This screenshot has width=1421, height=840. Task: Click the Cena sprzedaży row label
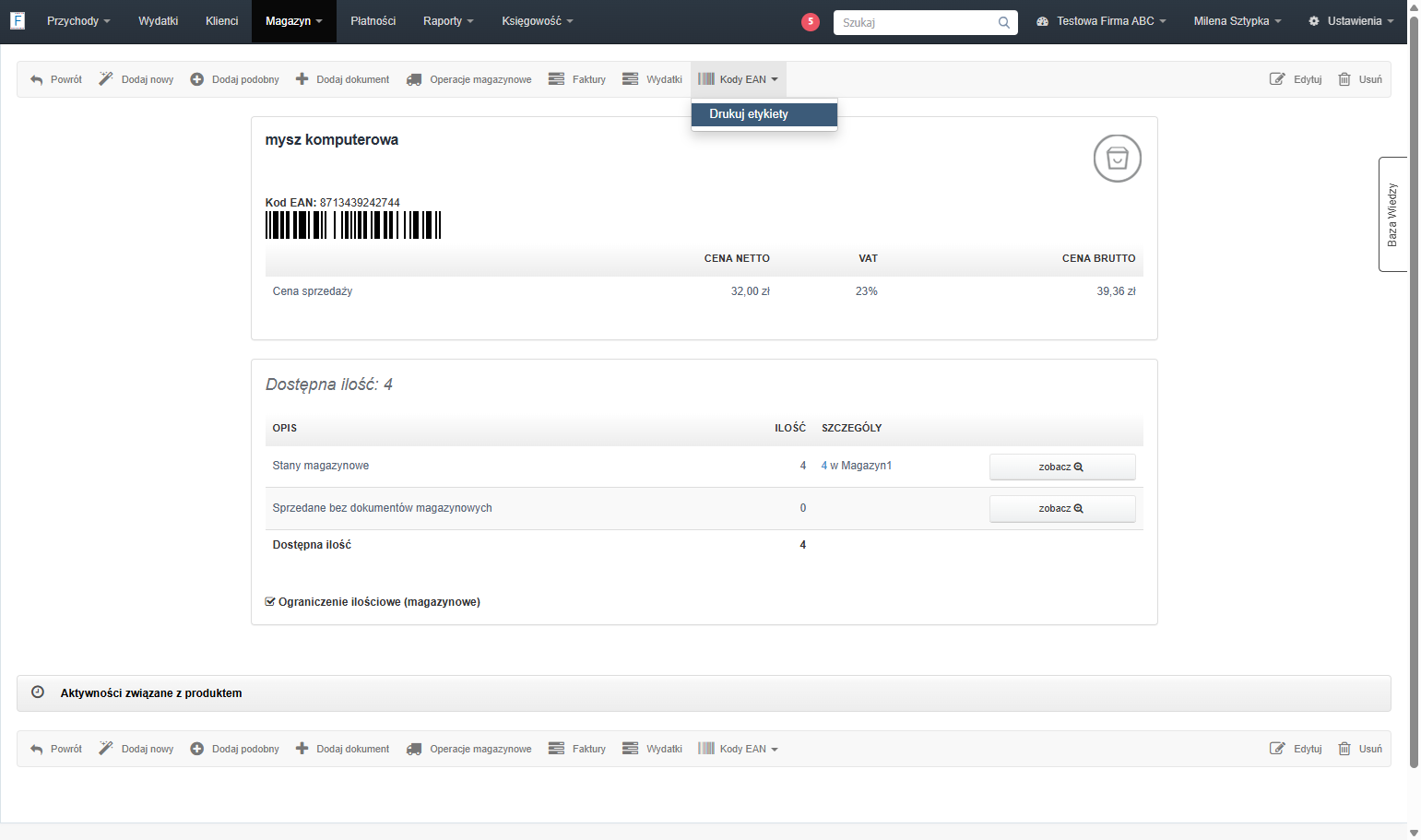[313, 291]
